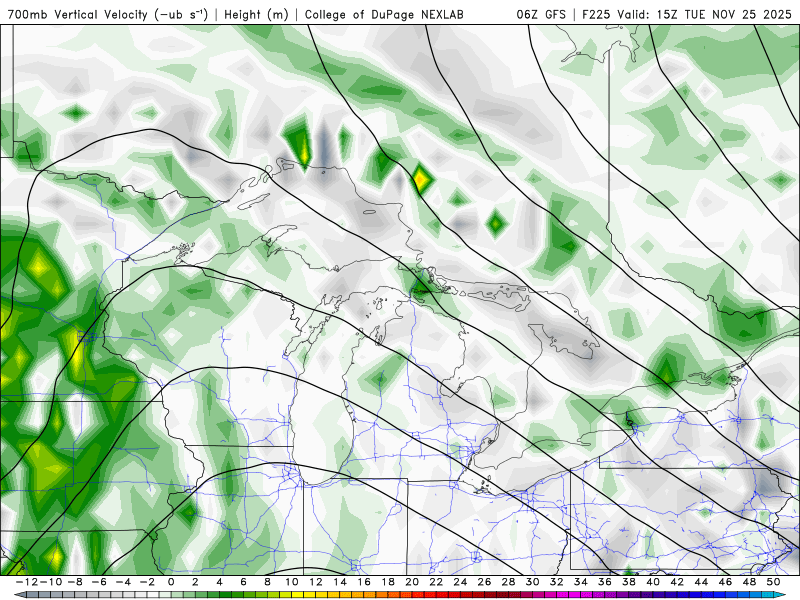Viewport: 800px width, 600px height.
Task: Click the '22' color scale label
Action: tap(436, 582)
